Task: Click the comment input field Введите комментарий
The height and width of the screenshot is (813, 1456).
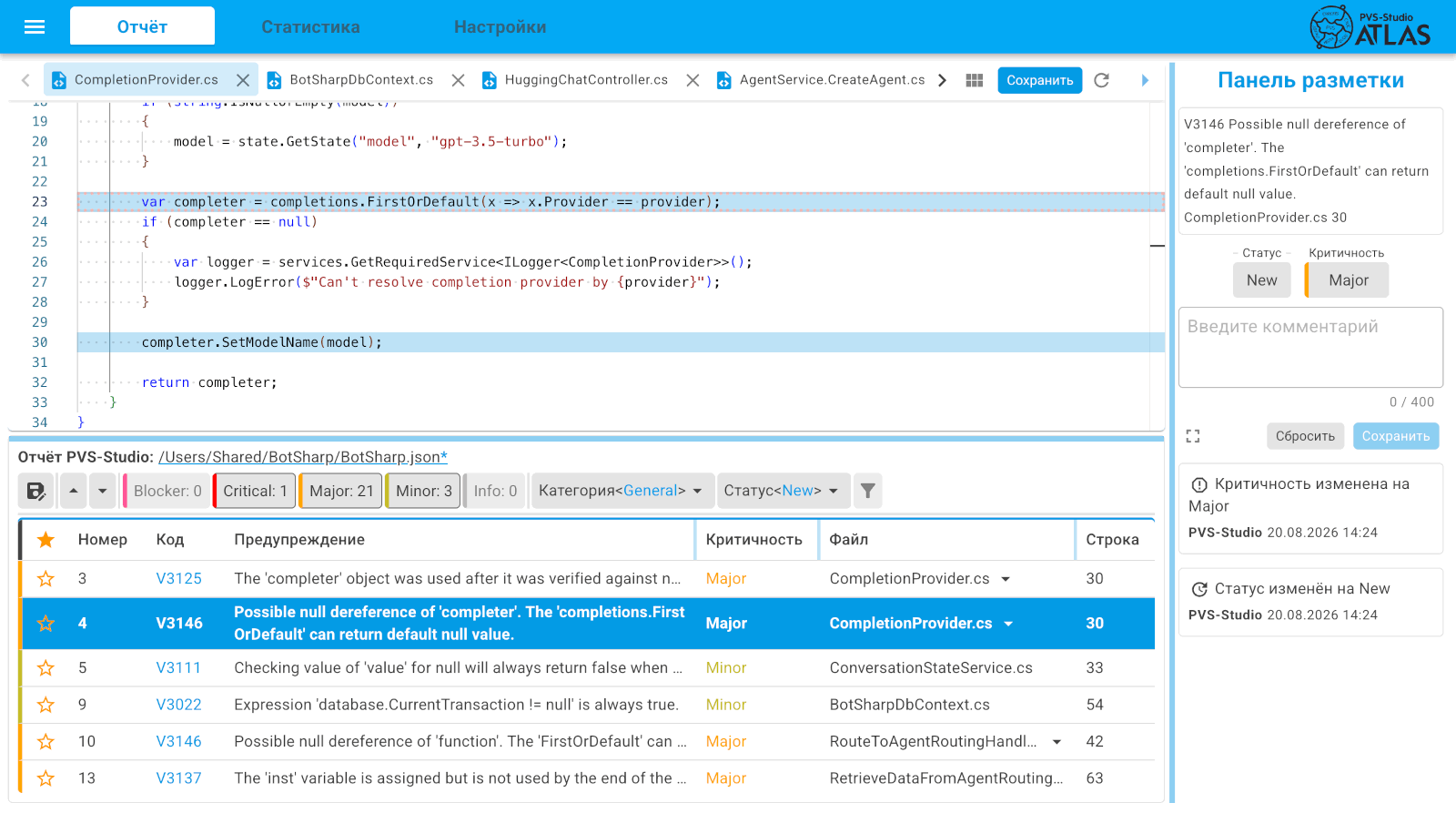Action: pyautogui.click(x=1310, y=347)
